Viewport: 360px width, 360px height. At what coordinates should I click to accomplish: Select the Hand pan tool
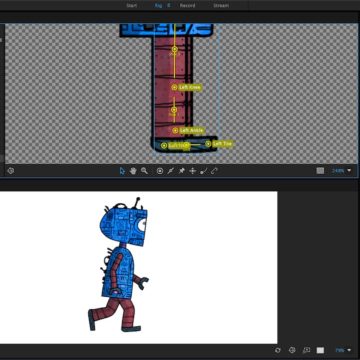(x=133, y=171)
